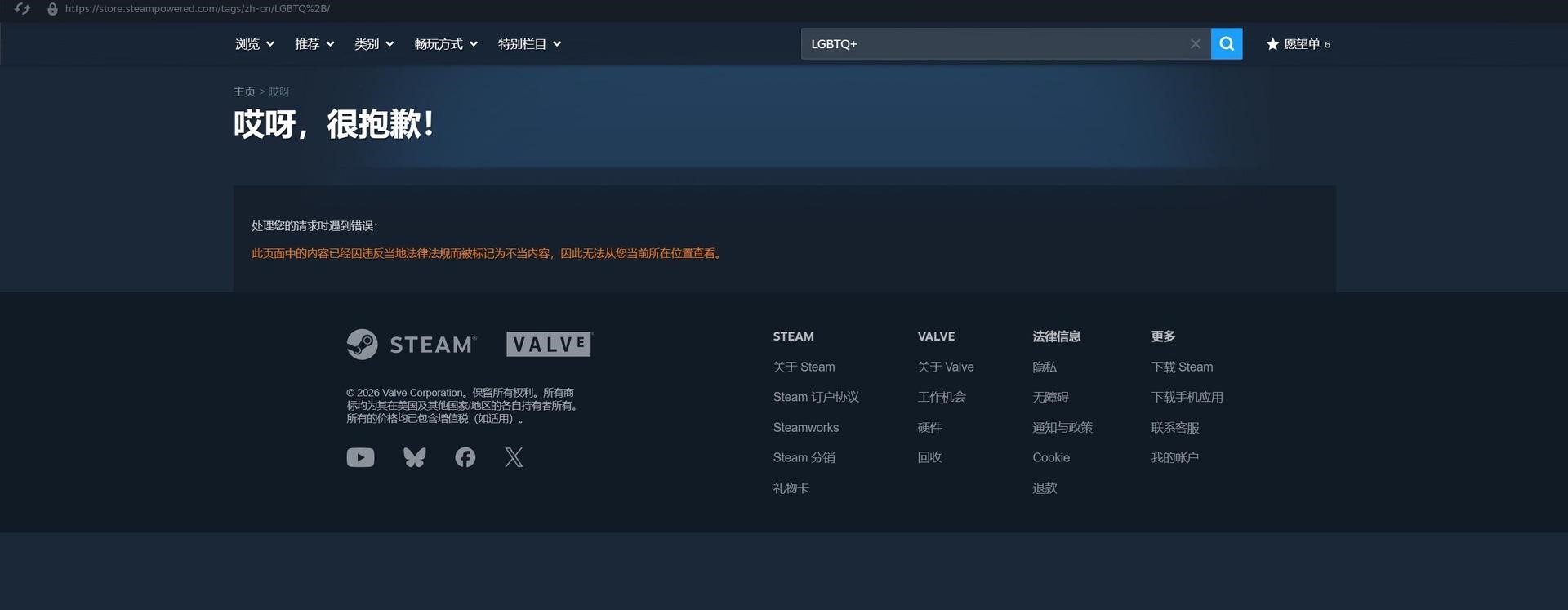Open 关于 Steam footer link

point(804,367)
